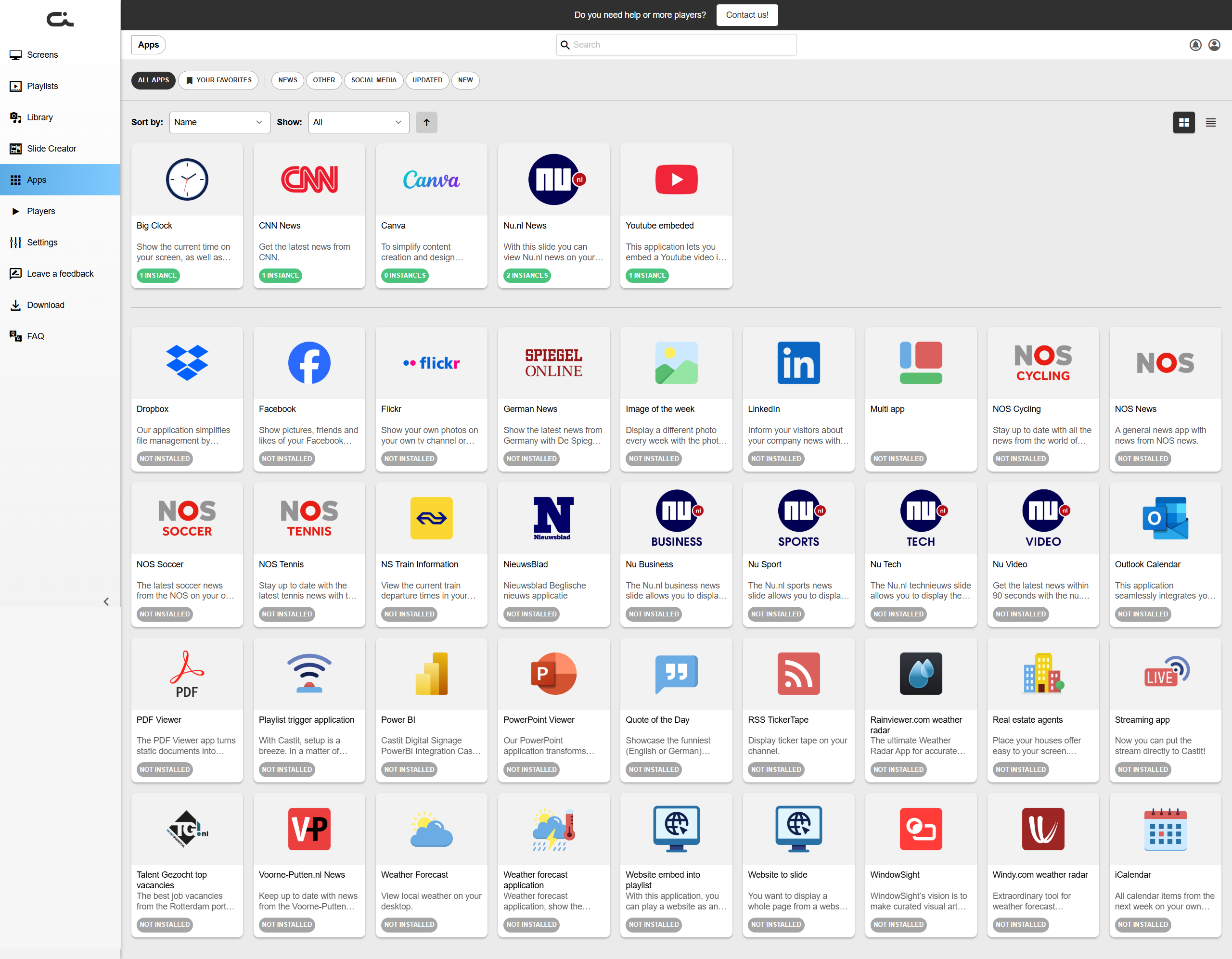
Task: Filter apps by Social Media
Action: point(373,80)
